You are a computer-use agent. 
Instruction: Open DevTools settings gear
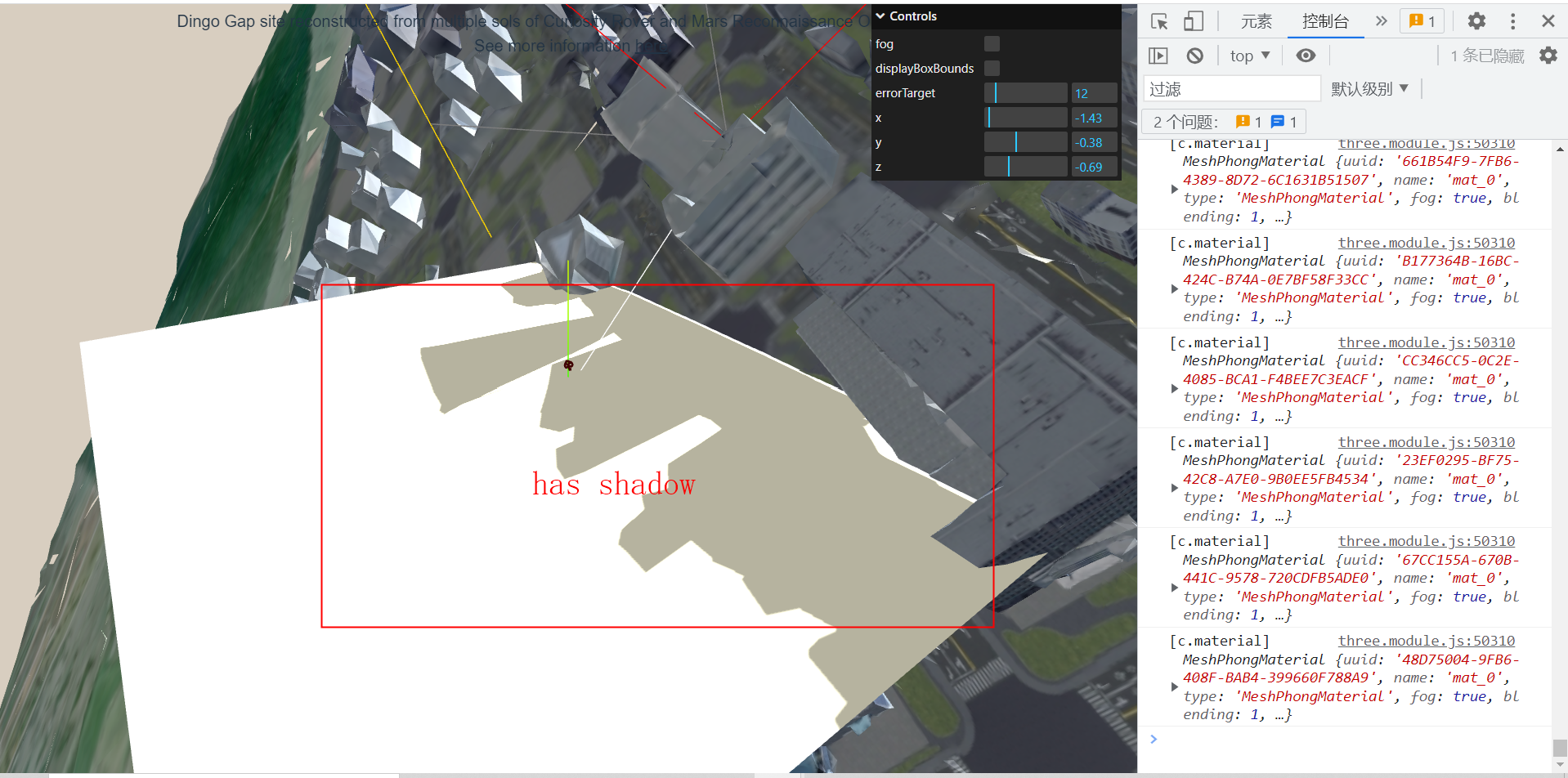point(1476,21)
